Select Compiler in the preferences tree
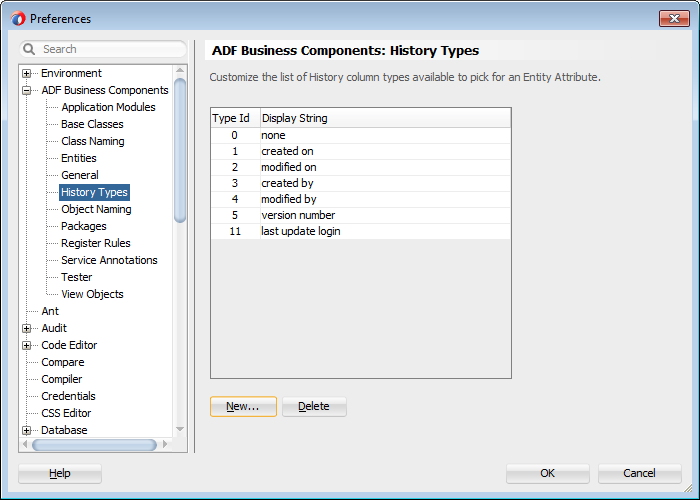 point(62,379)
